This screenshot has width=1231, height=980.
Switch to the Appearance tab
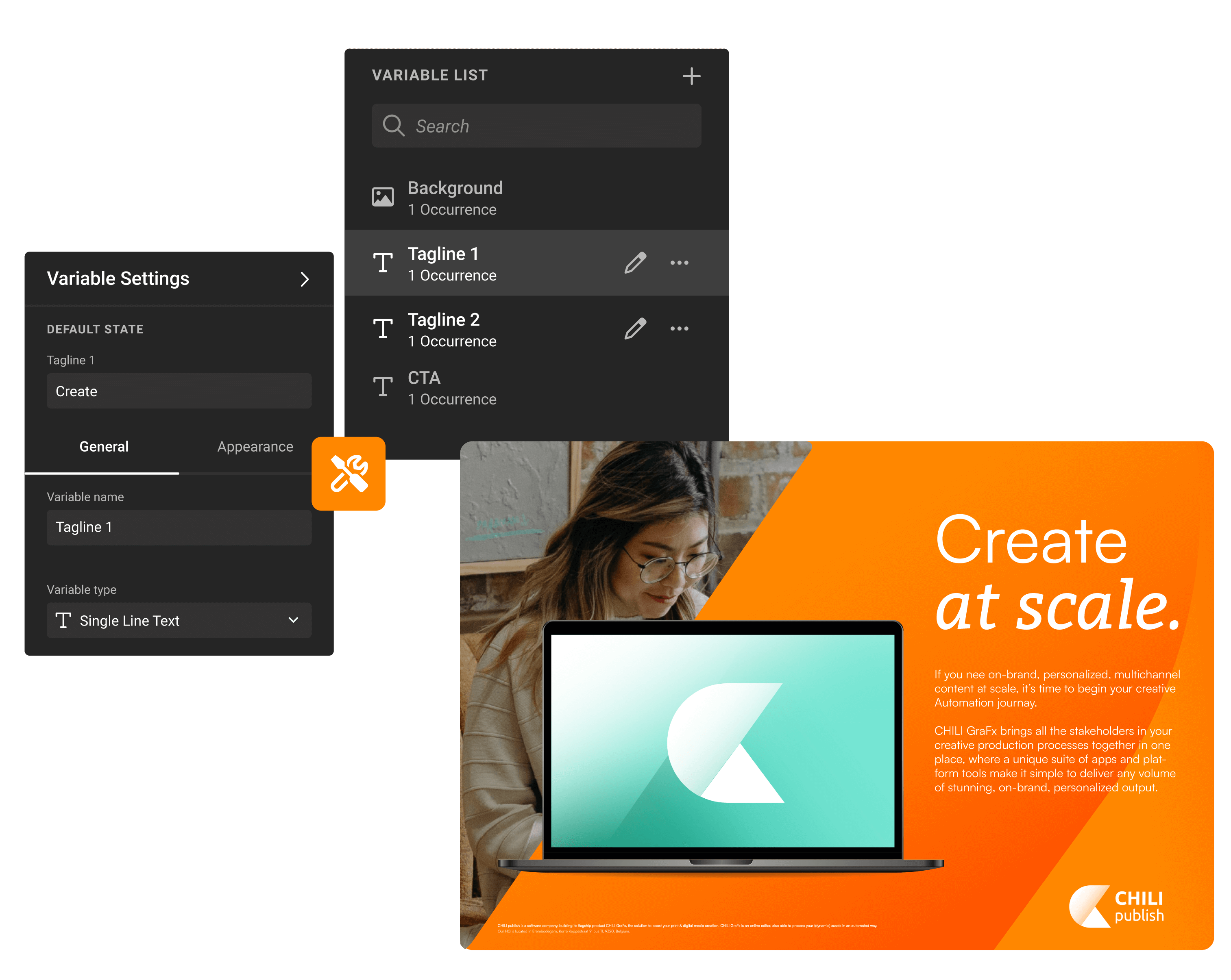point(255,447)
